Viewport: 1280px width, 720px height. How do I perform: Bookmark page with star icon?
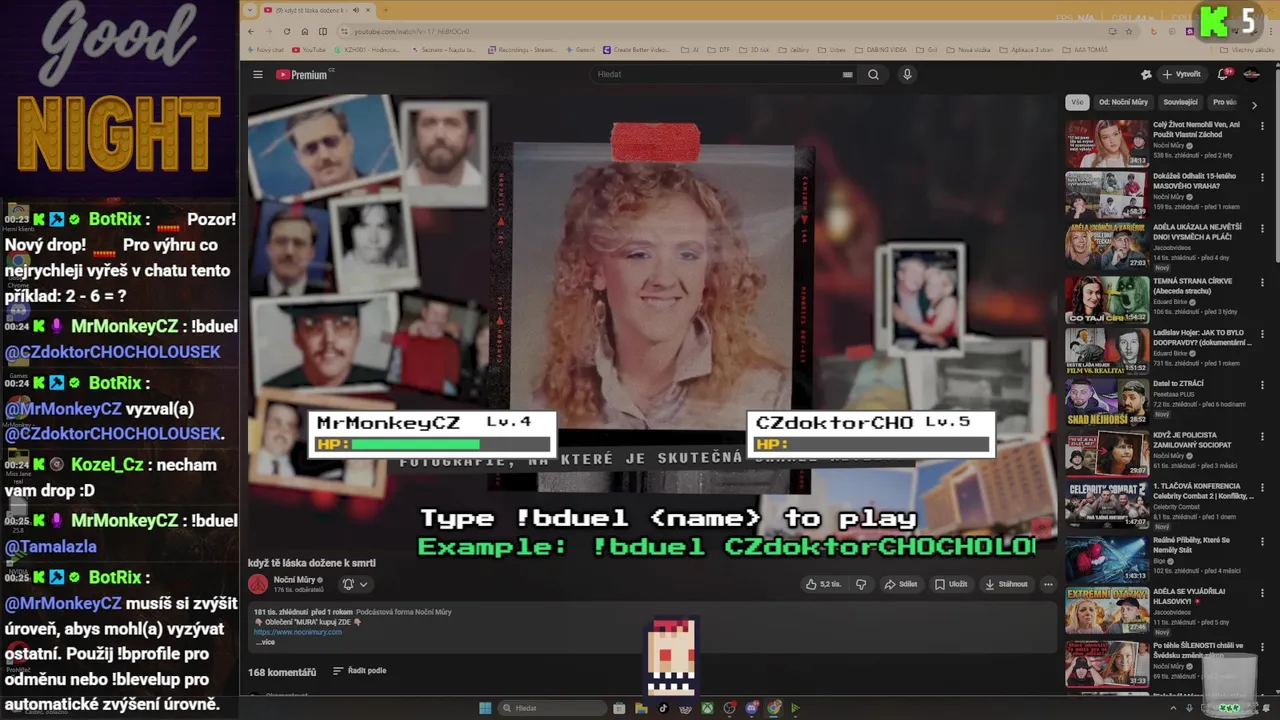pyautogui.click(x=1129, y=31)
